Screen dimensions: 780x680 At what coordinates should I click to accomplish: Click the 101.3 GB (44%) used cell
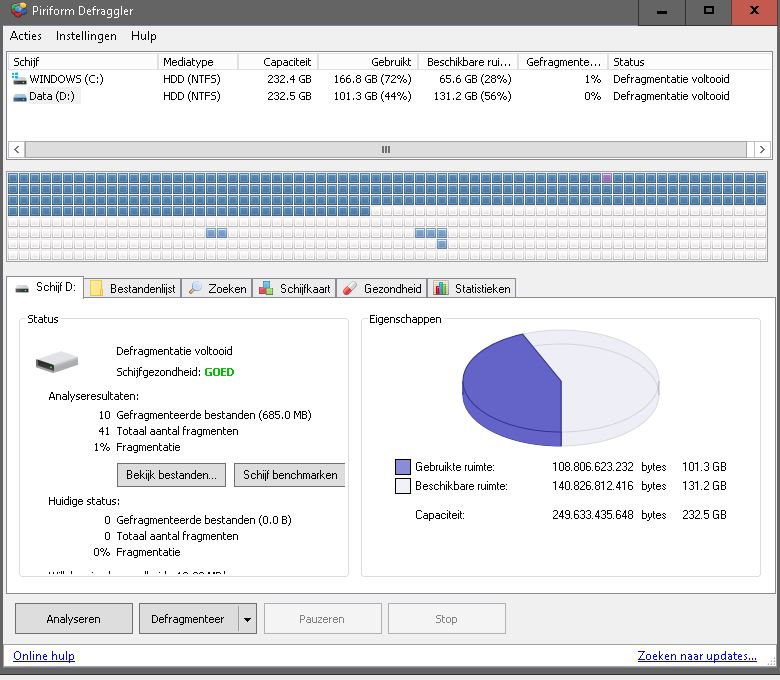(372, 96)
